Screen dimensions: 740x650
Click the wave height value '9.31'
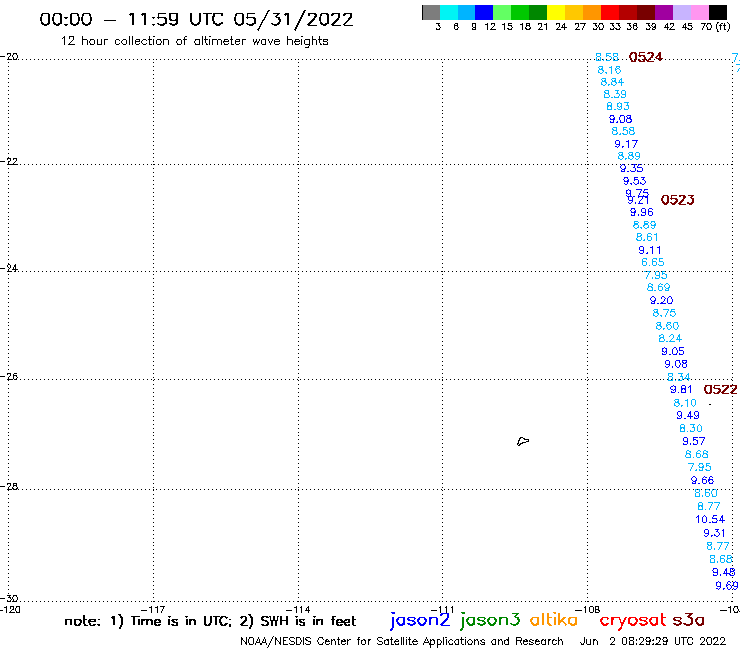click(x=714, y=533)
